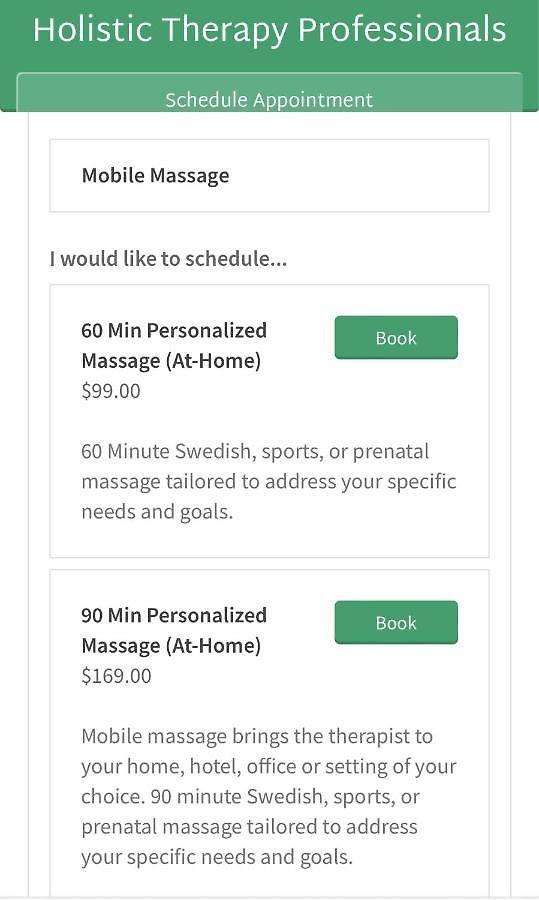Click the 'Massage (At-Home)' text above $169.00
The image size is (539, 900).
click(x=171, y=646)
